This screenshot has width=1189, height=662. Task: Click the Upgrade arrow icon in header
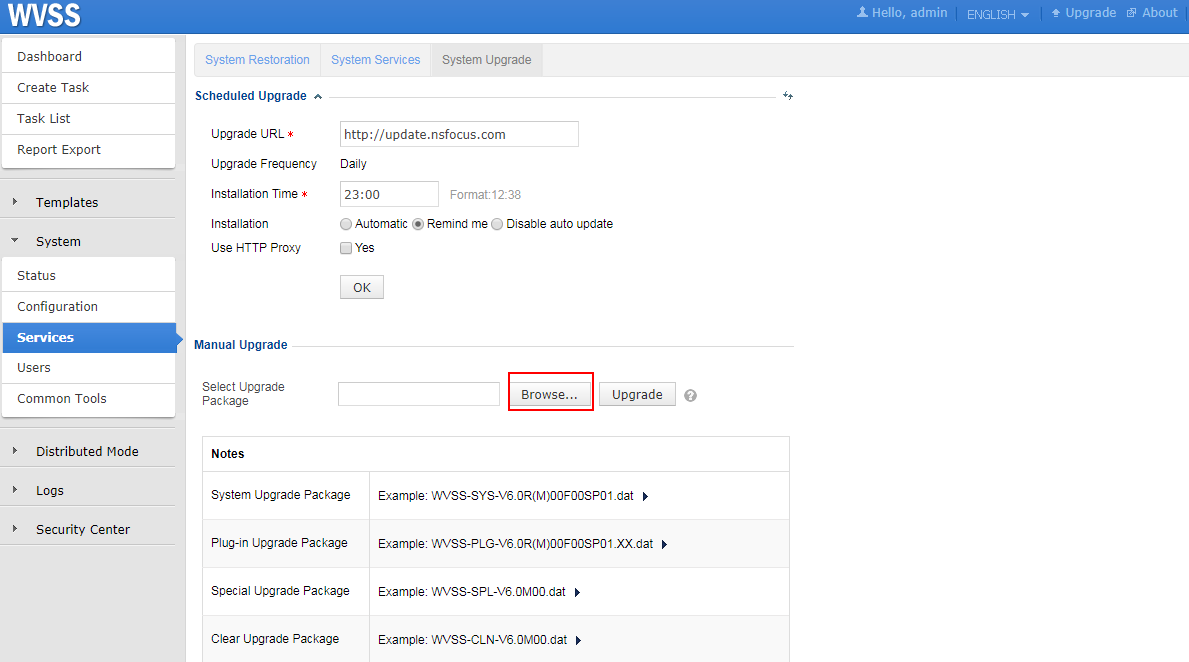click(x=1055, y=13)
